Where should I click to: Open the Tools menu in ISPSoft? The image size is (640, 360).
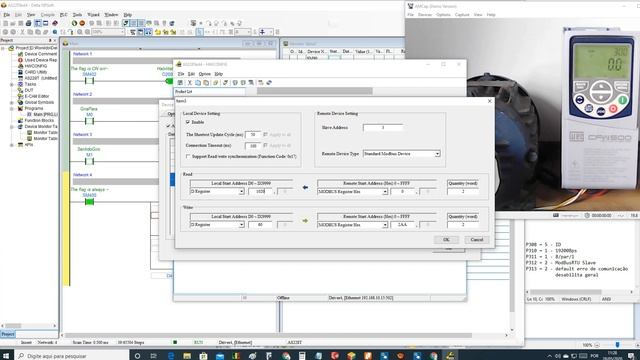pos(77,15)
